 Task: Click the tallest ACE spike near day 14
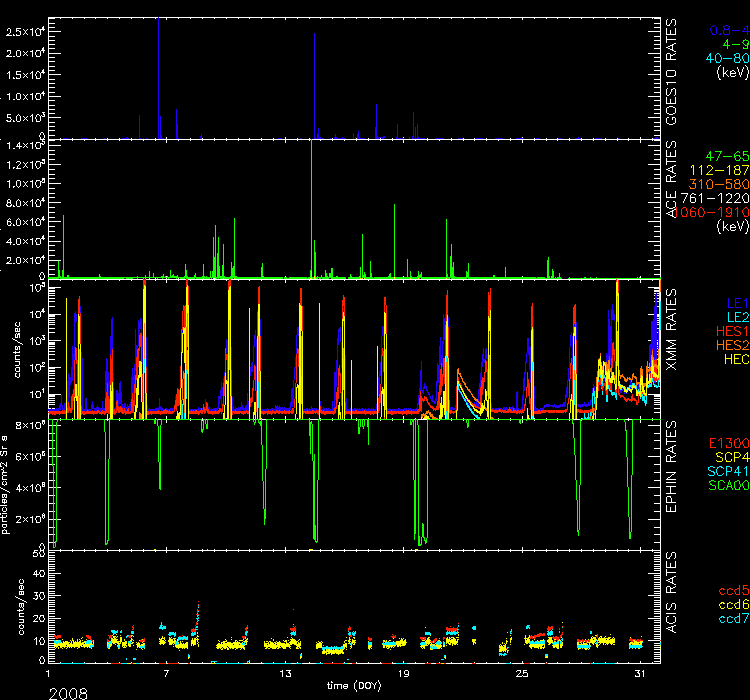[x=312, y=146]
